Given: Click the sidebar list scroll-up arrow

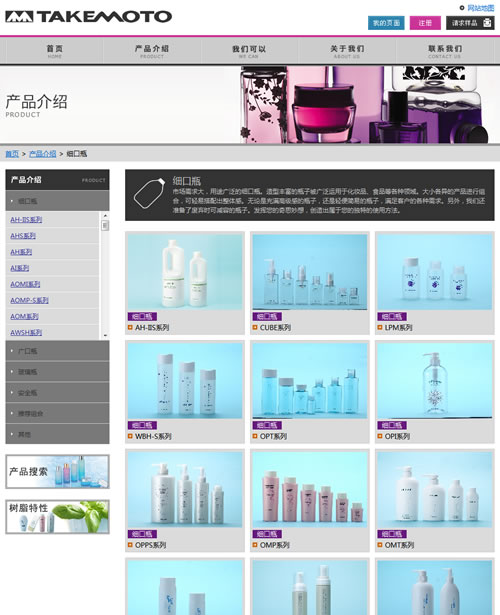Looking at the screenshot, I should click(105, 216).
